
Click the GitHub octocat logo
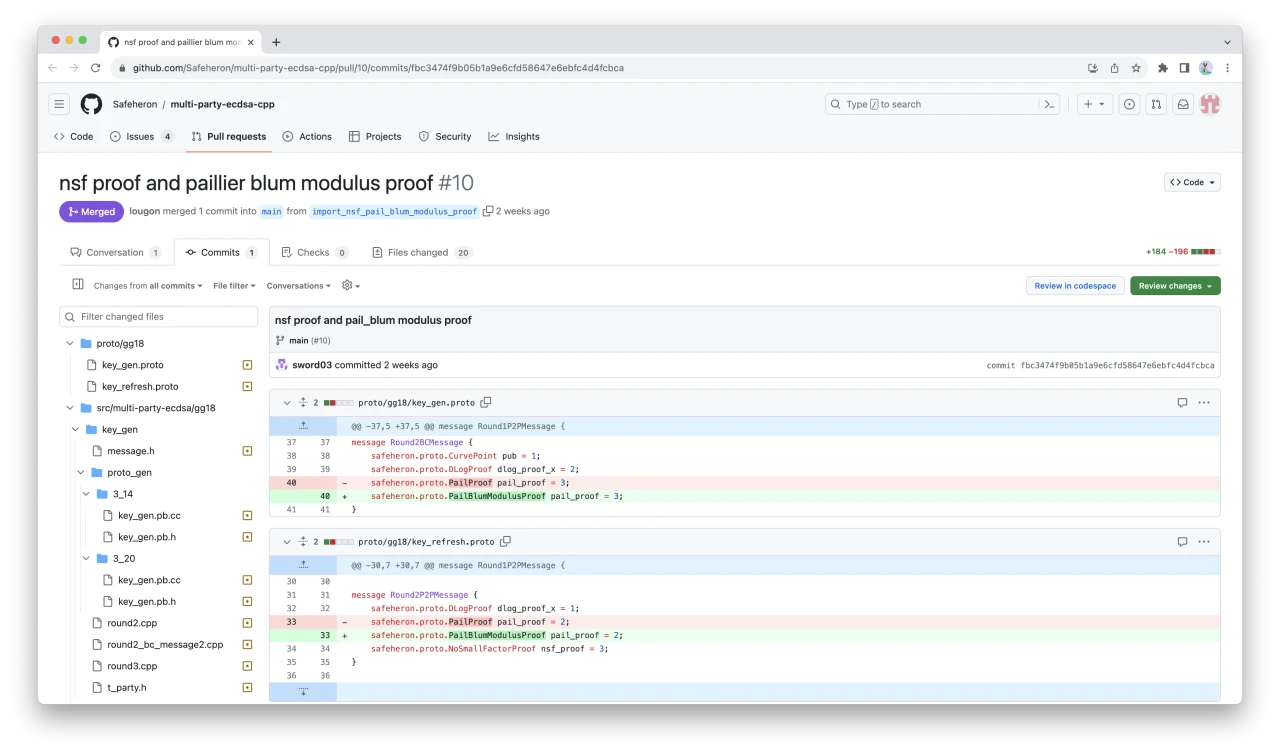91,104
